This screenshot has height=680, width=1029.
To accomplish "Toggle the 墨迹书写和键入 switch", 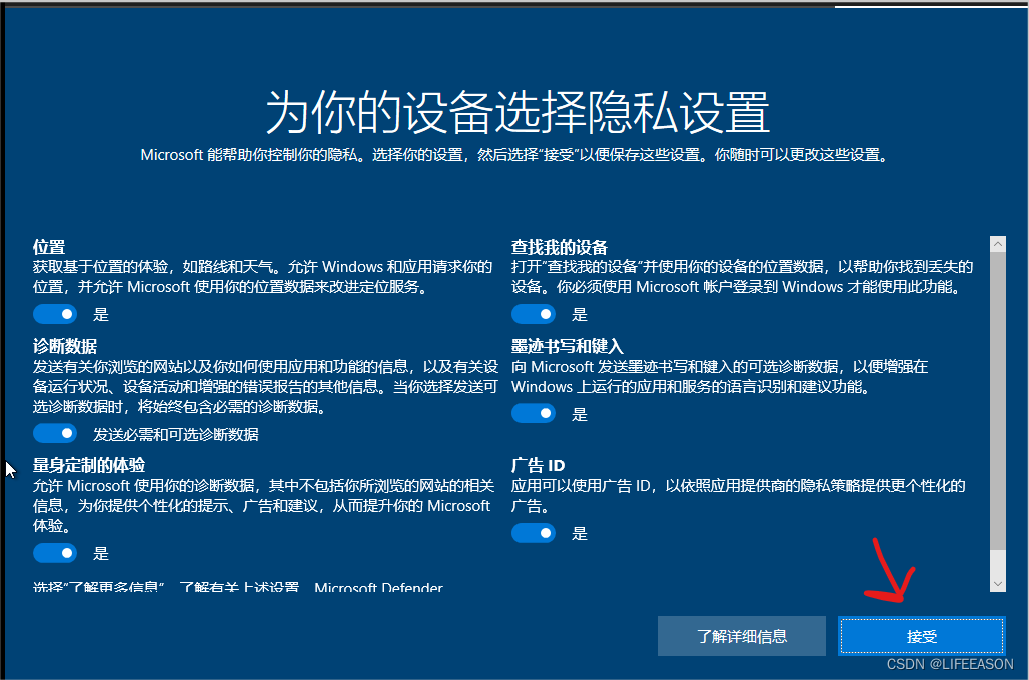I will [534, 414].
